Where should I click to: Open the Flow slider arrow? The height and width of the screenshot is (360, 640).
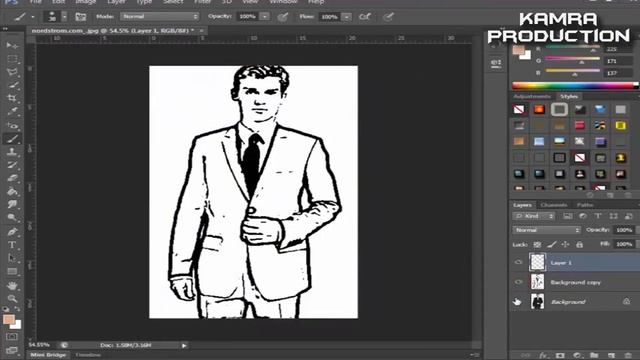(347, 17)
